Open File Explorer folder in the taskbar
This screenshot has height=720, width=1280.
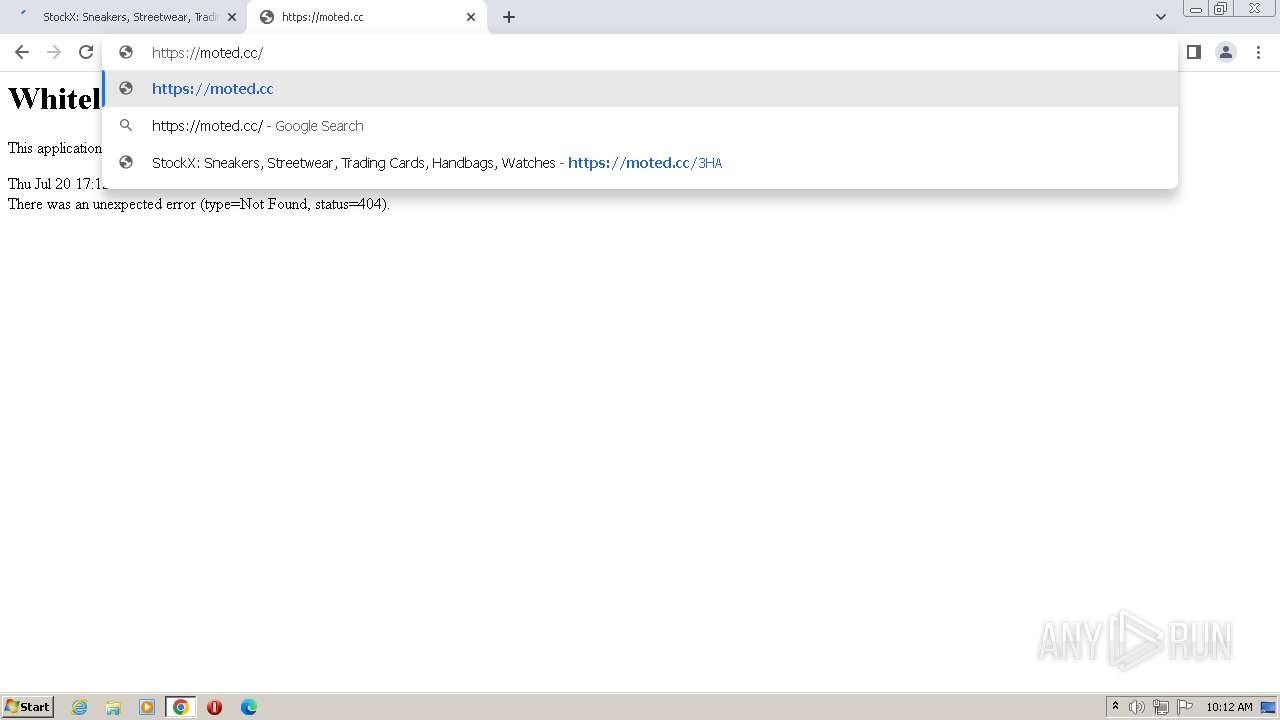[113, 707]
